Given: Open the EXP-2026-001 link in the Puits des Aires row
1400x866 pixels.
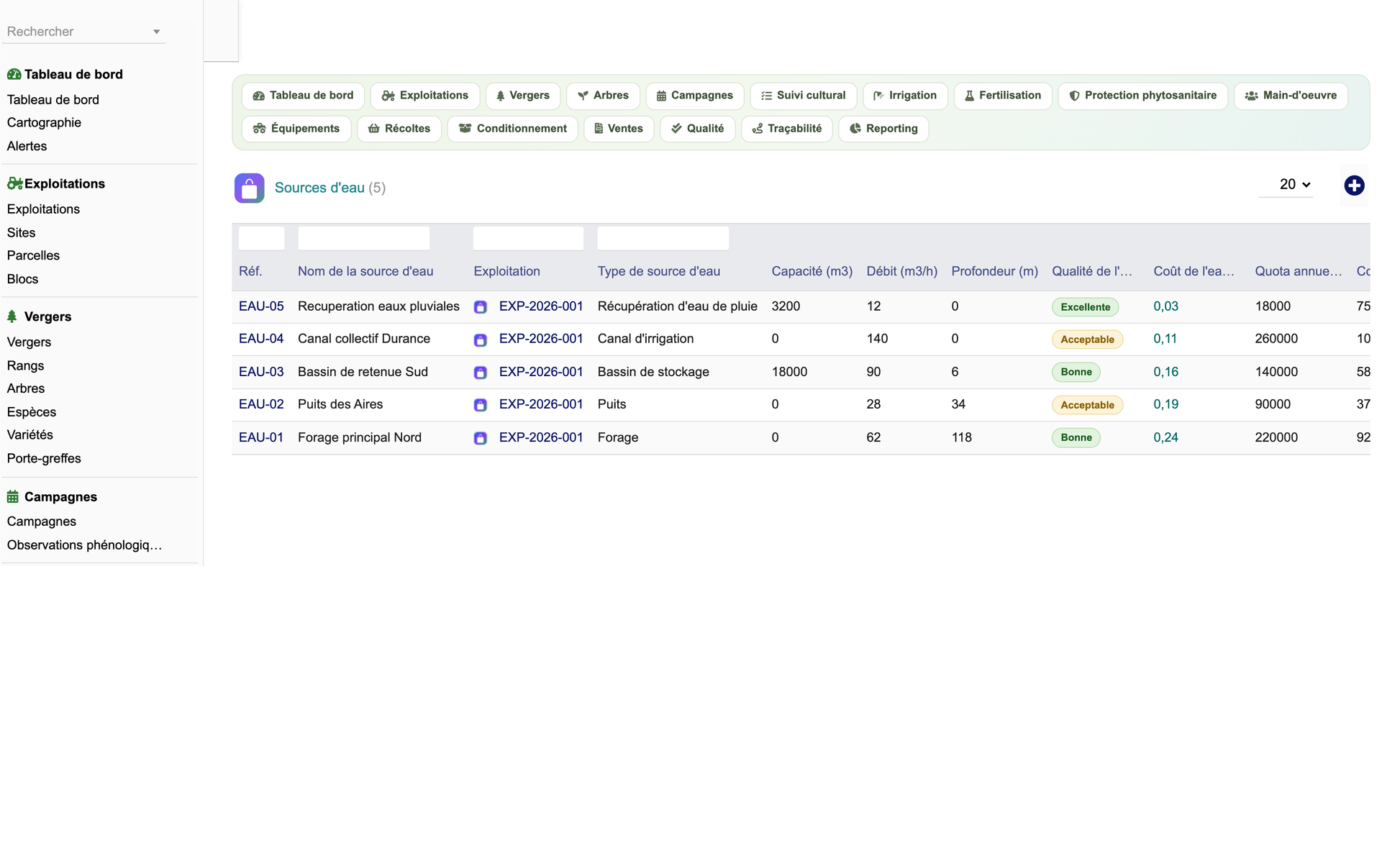Looking at the screenshot, I should [x=541, y=404].
